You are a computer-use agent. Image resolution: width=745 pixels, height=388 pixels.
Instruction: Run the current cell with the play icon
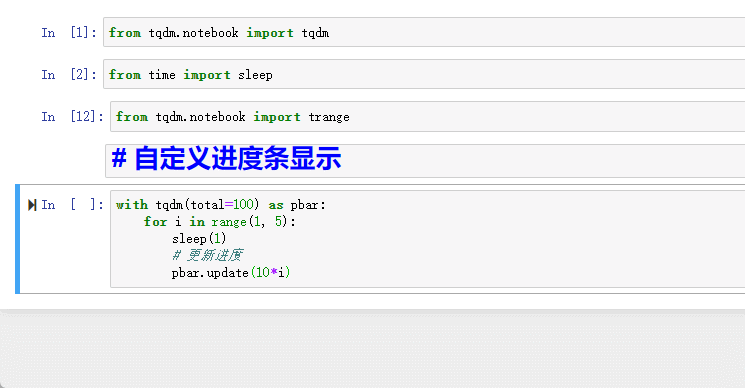32,205
